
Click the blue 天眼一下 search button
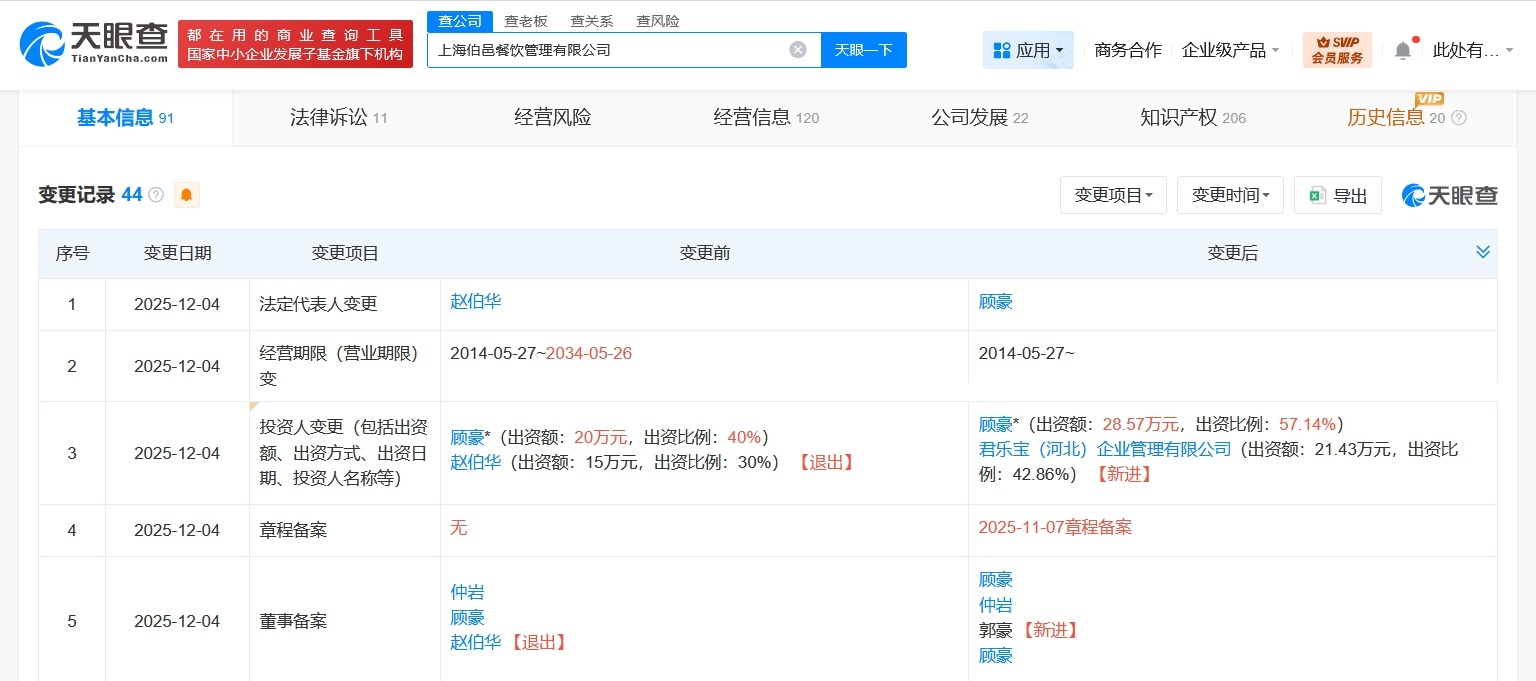[x=863, y=49]
